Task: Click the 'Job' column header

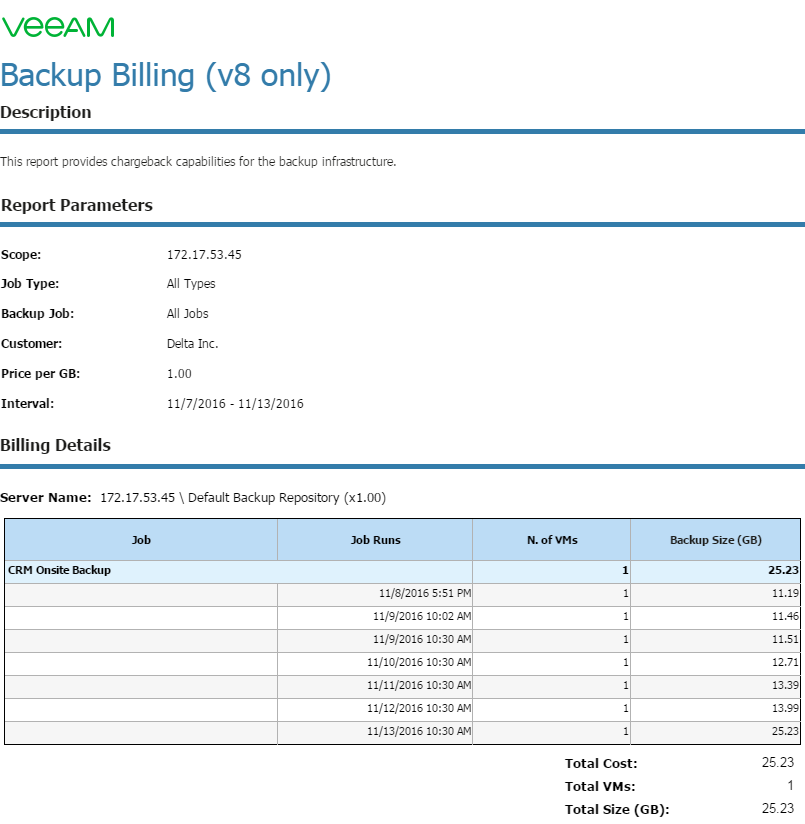Action: tap(141, 540)
